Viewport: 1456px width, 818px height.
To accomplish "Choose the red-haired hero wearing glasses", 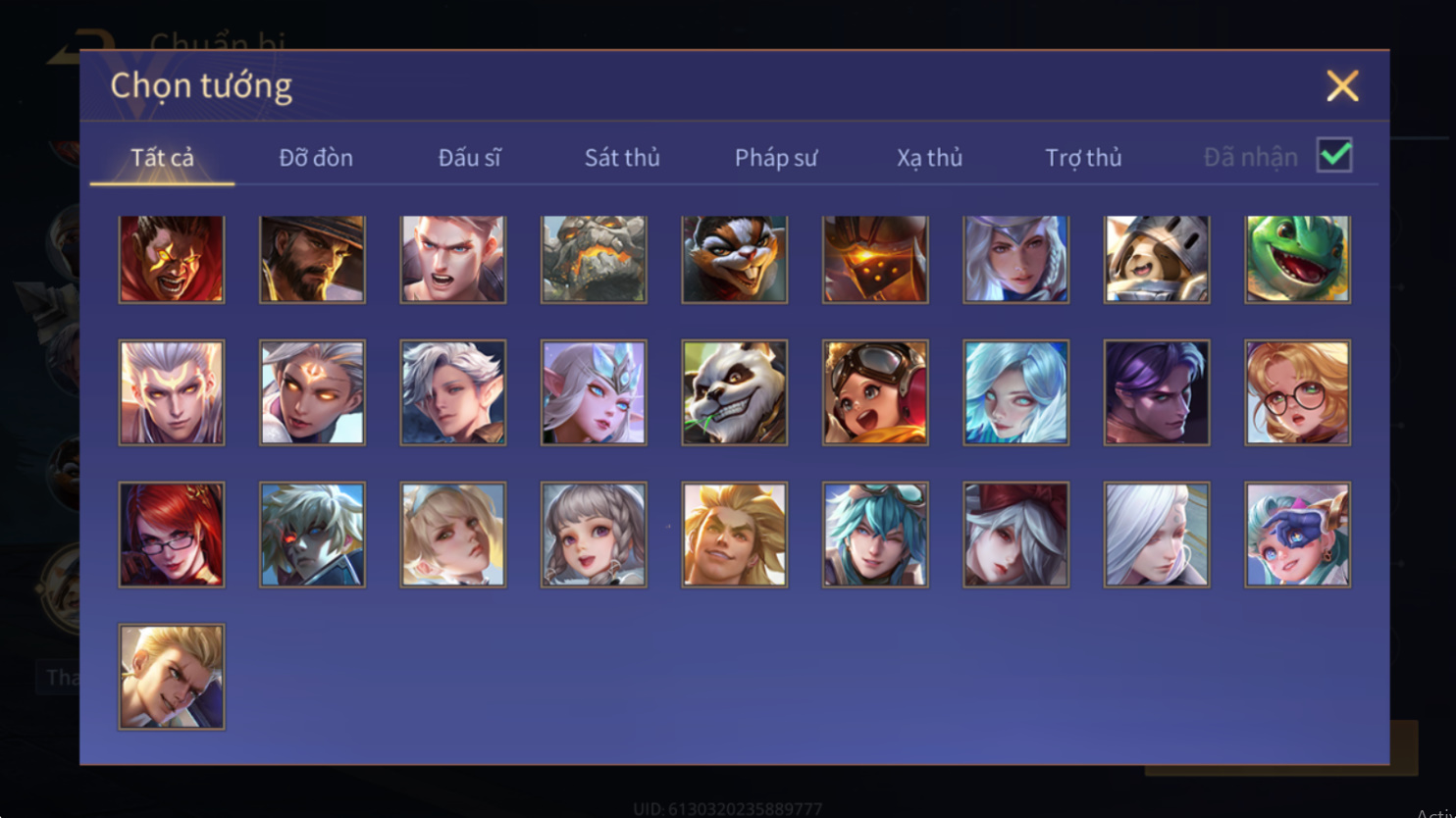I will pos(172,535).
